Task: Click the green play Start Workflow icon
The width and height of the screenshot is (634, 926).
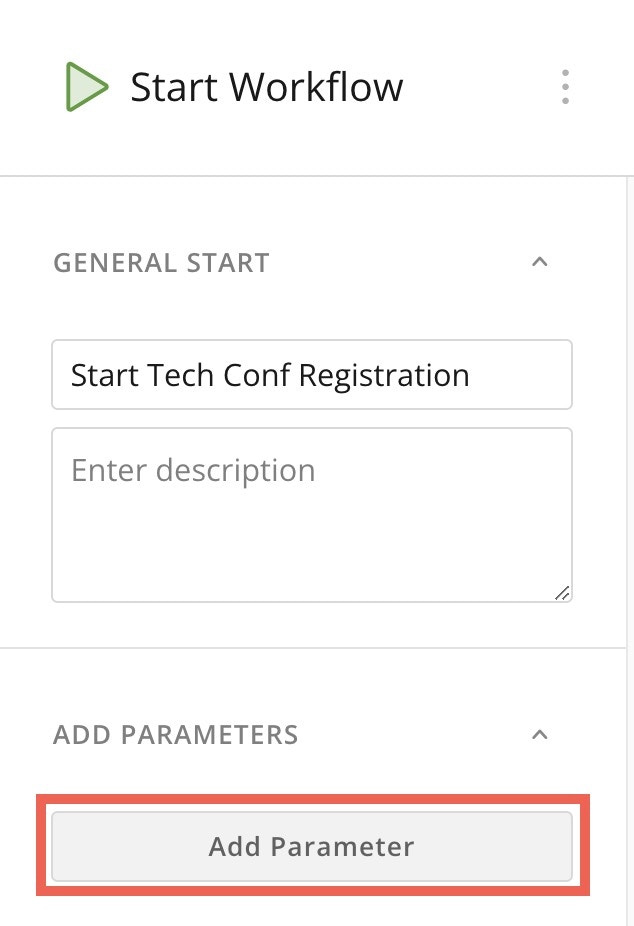Action: (x=87, y=87)
